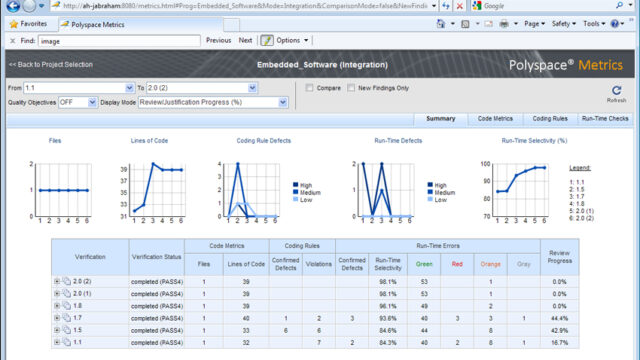The image size is (640, 360).
Task: Click the Feeds icon in command bar
Action: point(465,24)
